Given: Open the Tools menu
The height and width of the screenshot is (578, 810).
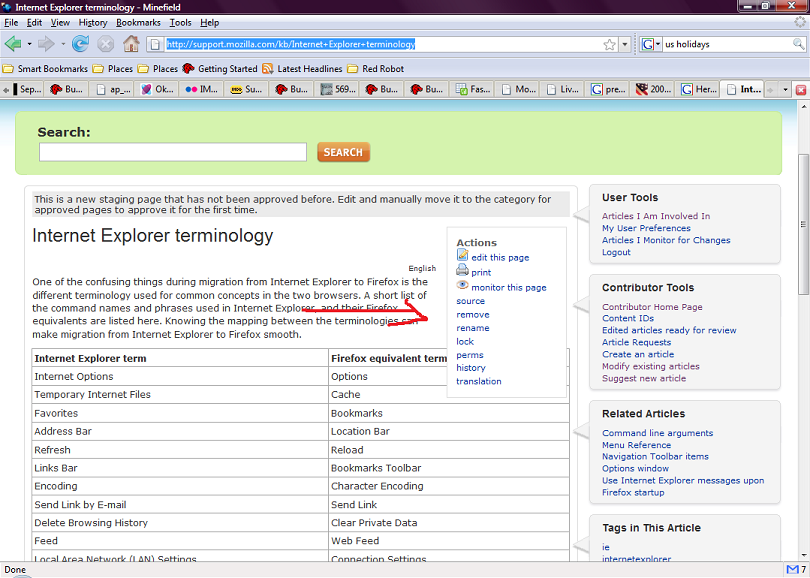Looking at the screenshot, I should tap(180, 22).
